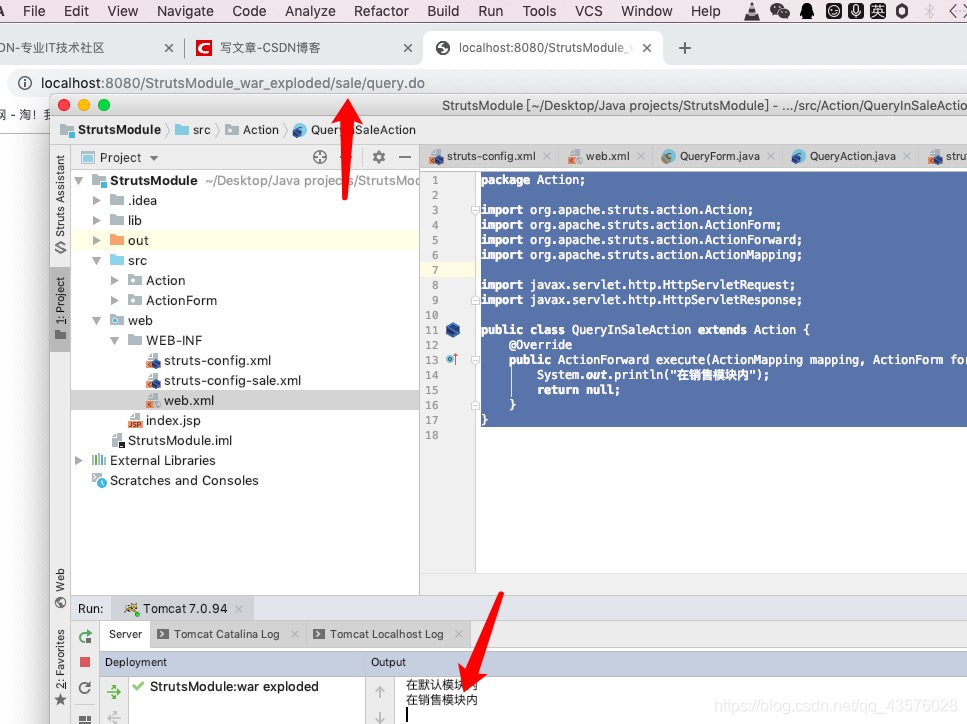Close the 写文章-CSDN博客 browser tab
Screen dimensions: 967x724
[408, 47]
